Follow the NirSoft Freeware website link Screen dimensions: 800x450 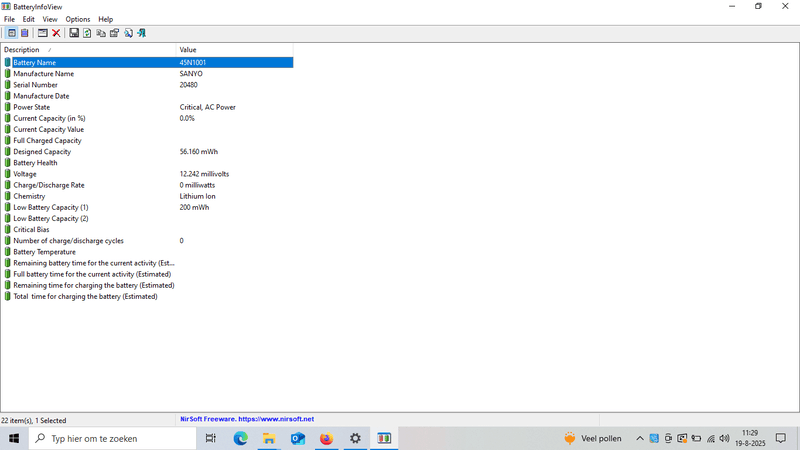tap(247, 419)
